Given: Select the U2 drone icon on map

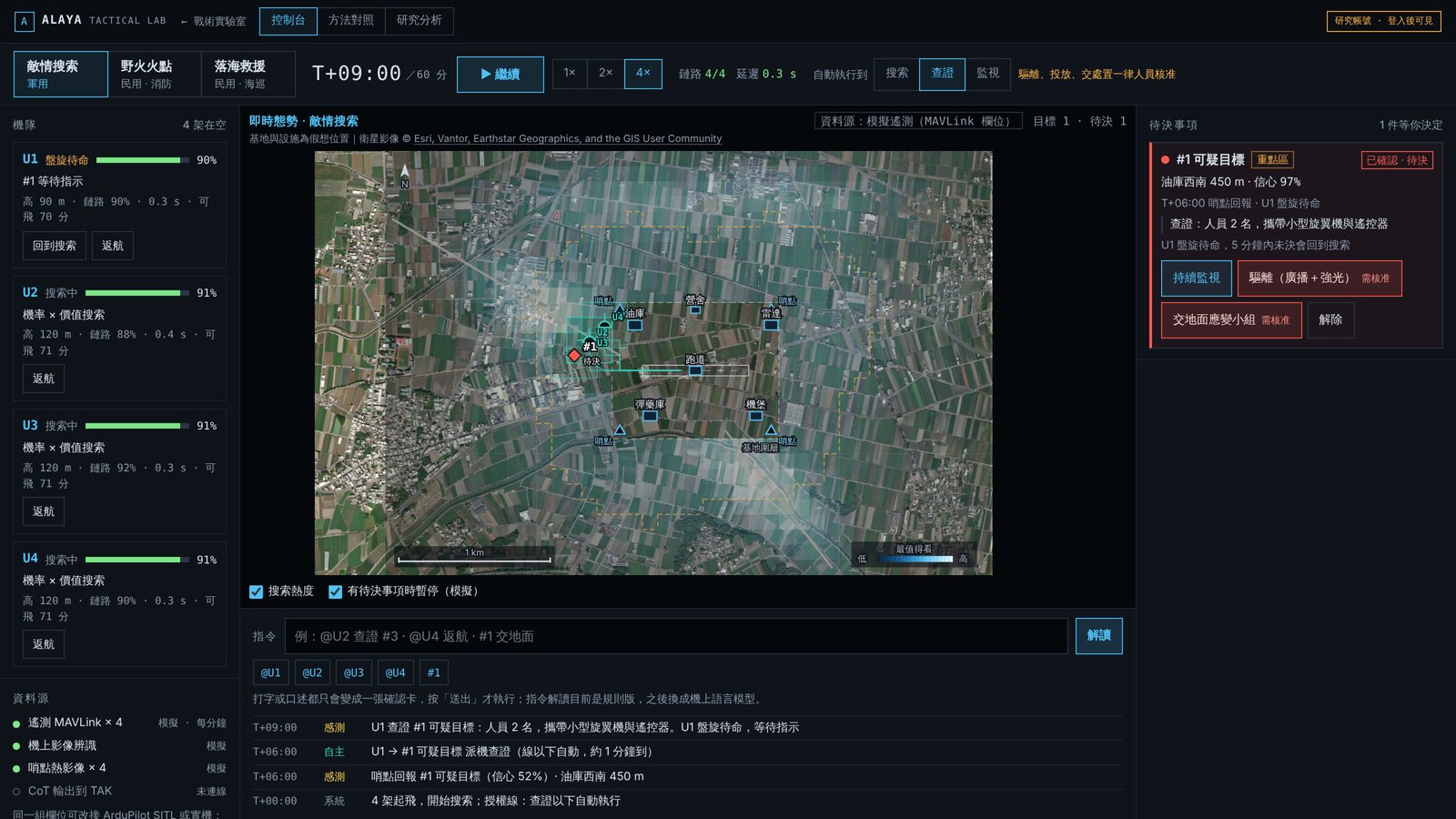Looking at the screenshot, I should pyautogui.click(x=604, y=324).
